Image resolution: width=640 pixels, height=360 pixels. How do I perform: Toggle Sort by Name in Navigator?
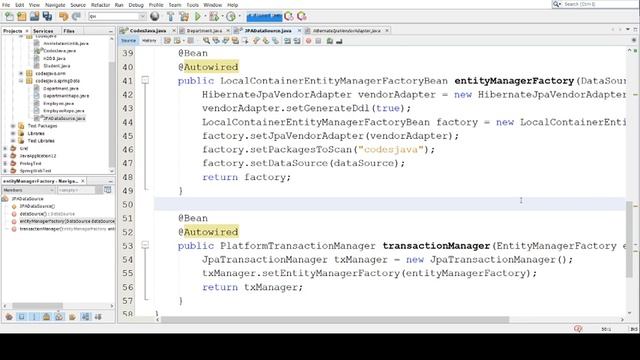pos(85,317)
